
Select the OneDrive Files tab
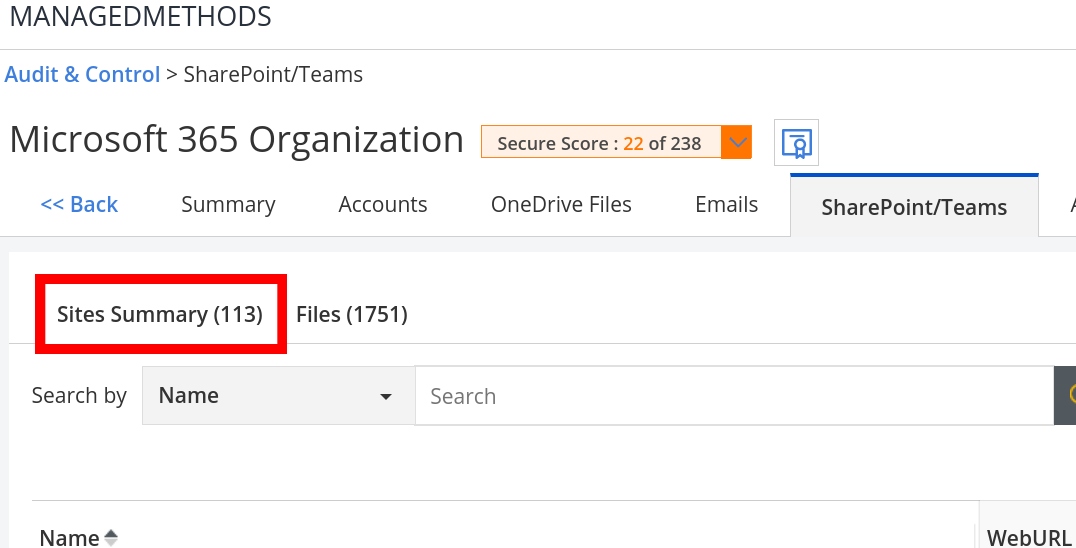coord(561,205)
